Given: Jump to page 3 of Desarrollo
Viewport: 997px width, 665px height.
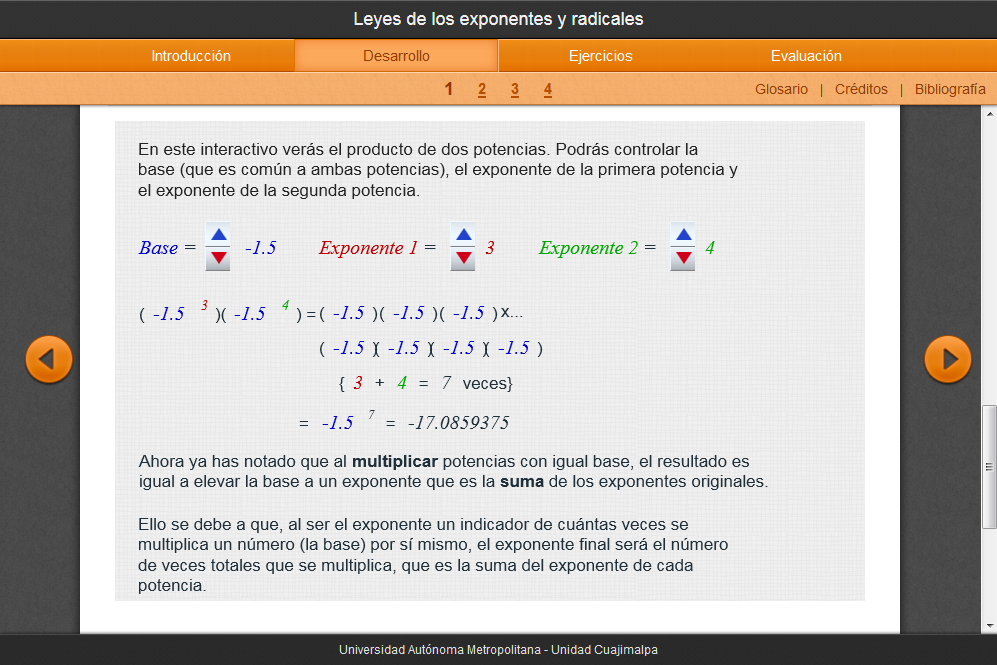Looking at the screenshot, I should tap(515, 90).
